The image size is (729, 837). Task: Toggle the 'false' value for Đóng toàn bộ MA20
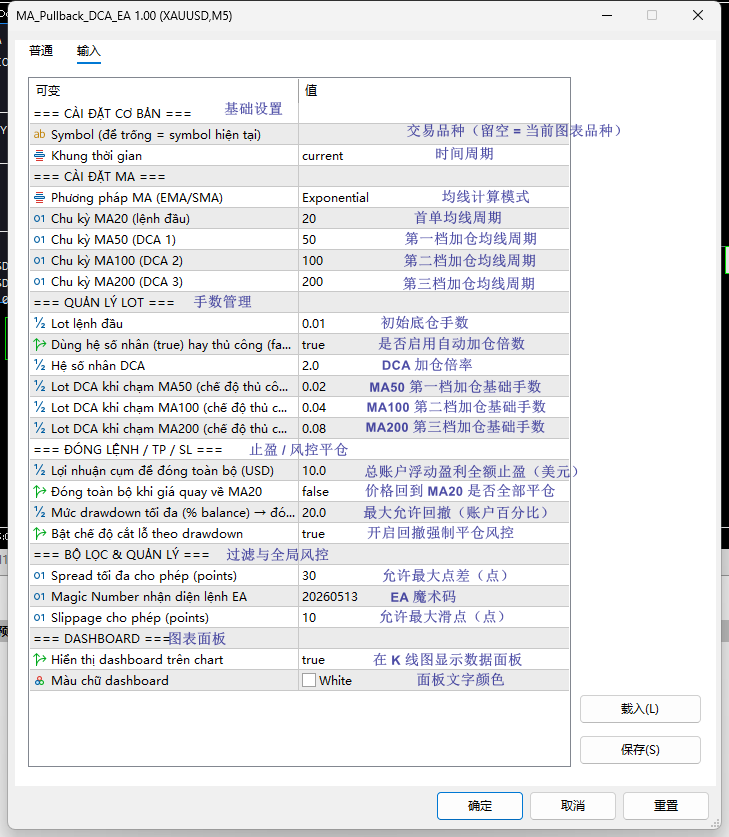coord(315,492)
